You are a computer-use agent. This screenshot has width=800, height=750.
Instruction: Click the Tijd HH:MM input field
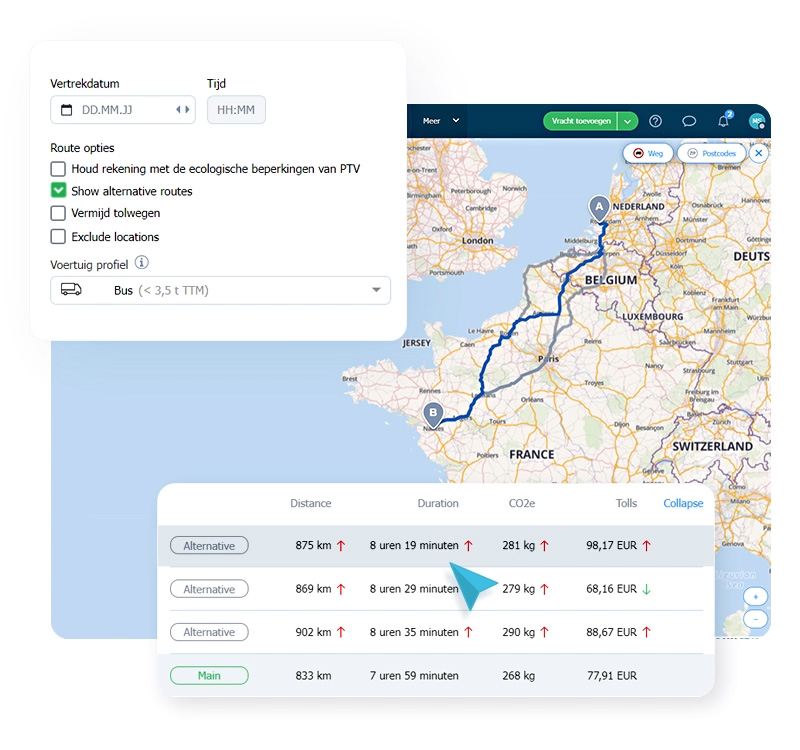tap(236, 110)
